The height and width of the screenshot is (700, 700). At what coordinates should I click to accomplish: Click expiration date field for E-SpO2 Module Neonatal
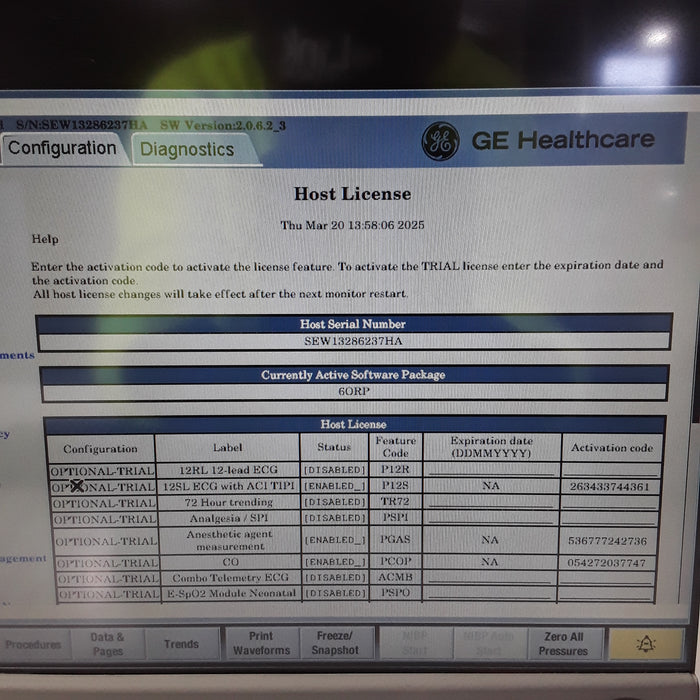tap(489, 593)
